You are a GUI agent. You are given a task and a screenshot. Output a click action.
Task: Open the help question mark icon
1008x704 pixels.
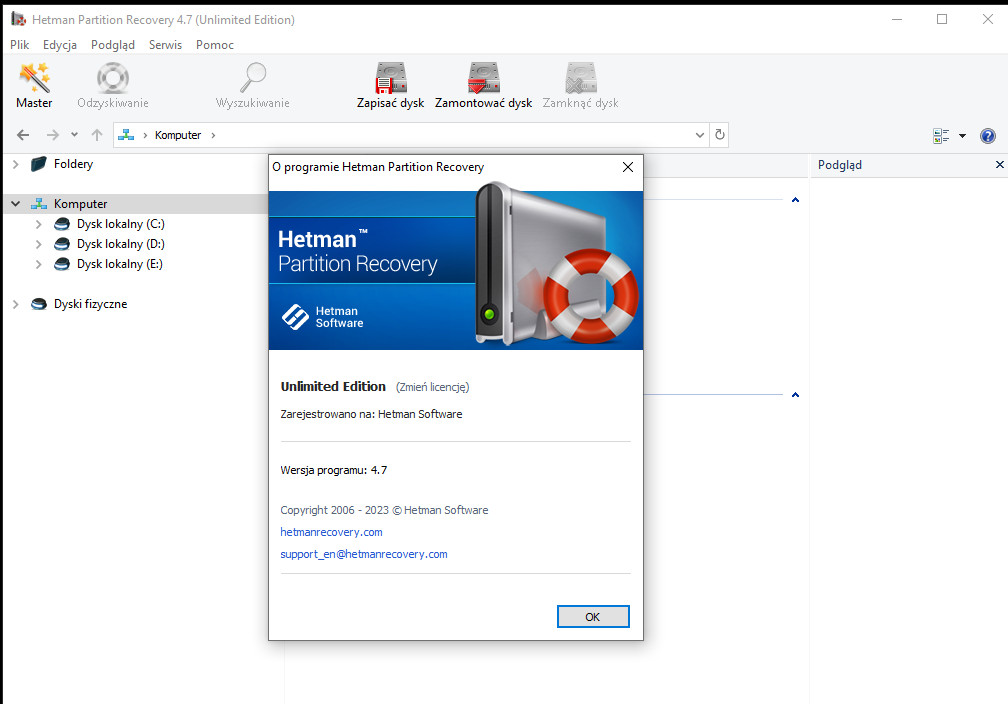(x=988, y=136)
